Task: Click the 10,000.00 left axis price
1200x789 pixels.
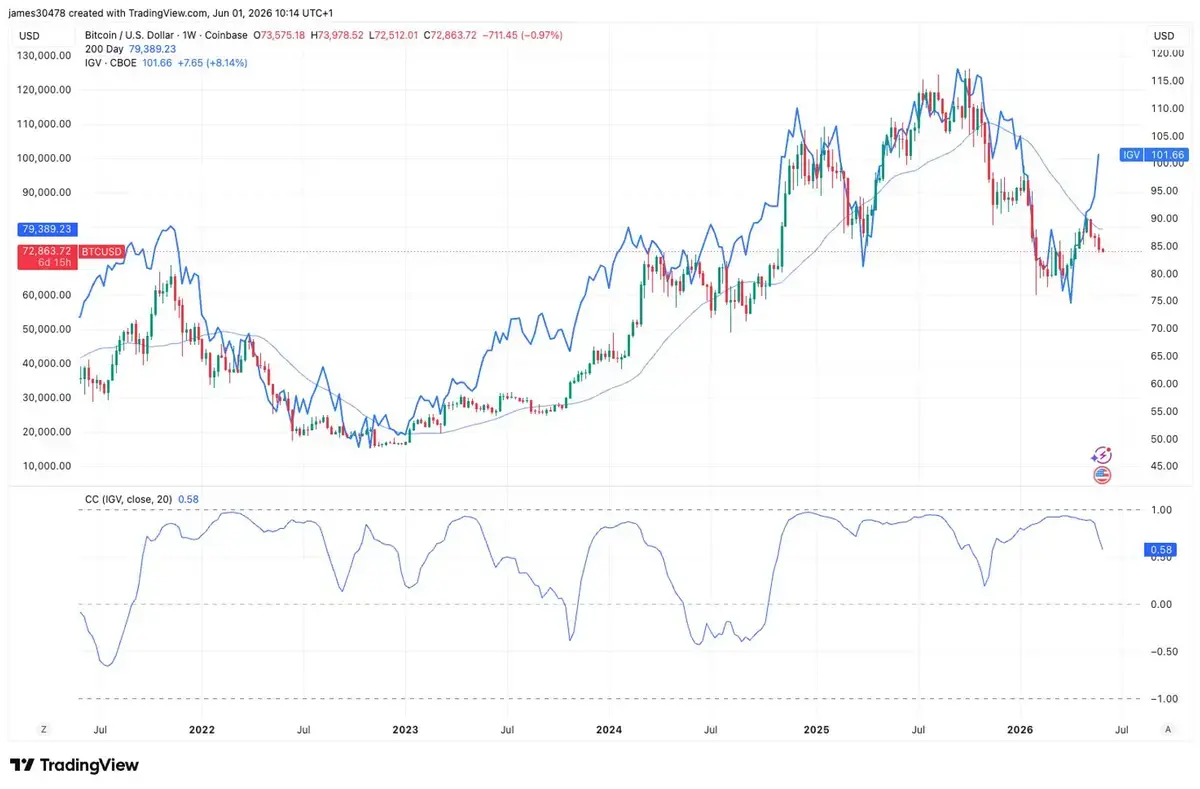Action: pos(48,466)
